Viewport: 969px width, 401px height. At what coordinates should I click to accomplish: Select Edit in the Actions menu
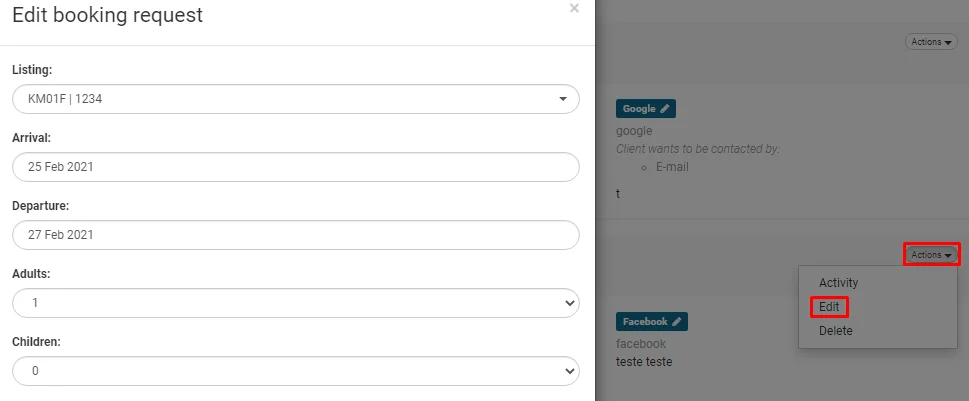pyautogui.click(x=829, y=307)
